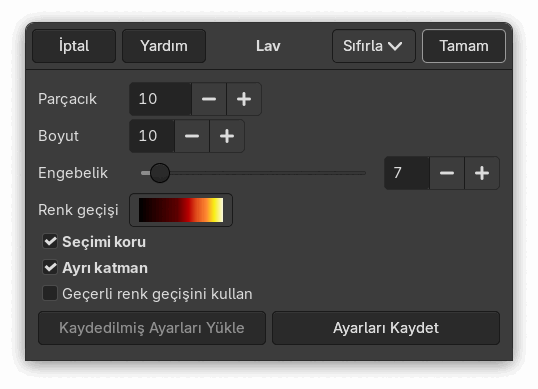The height and width of the screenshot is (389, 538).
Task: Click the Lav dialog title
Action: 268,46
